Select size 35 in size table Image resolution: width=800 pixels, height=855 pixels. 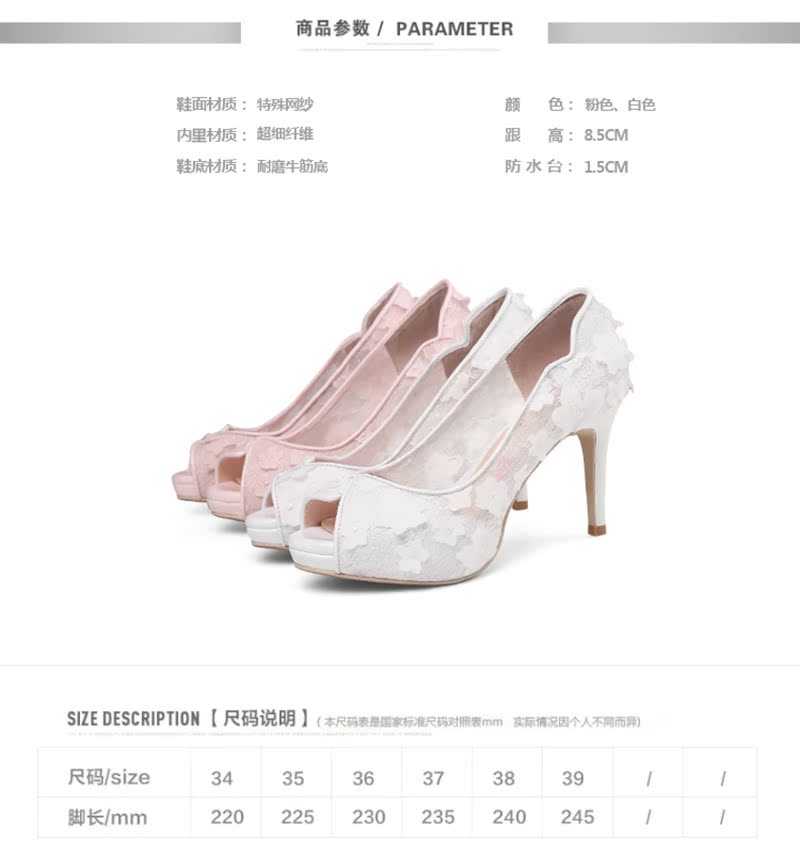(293, 778)
